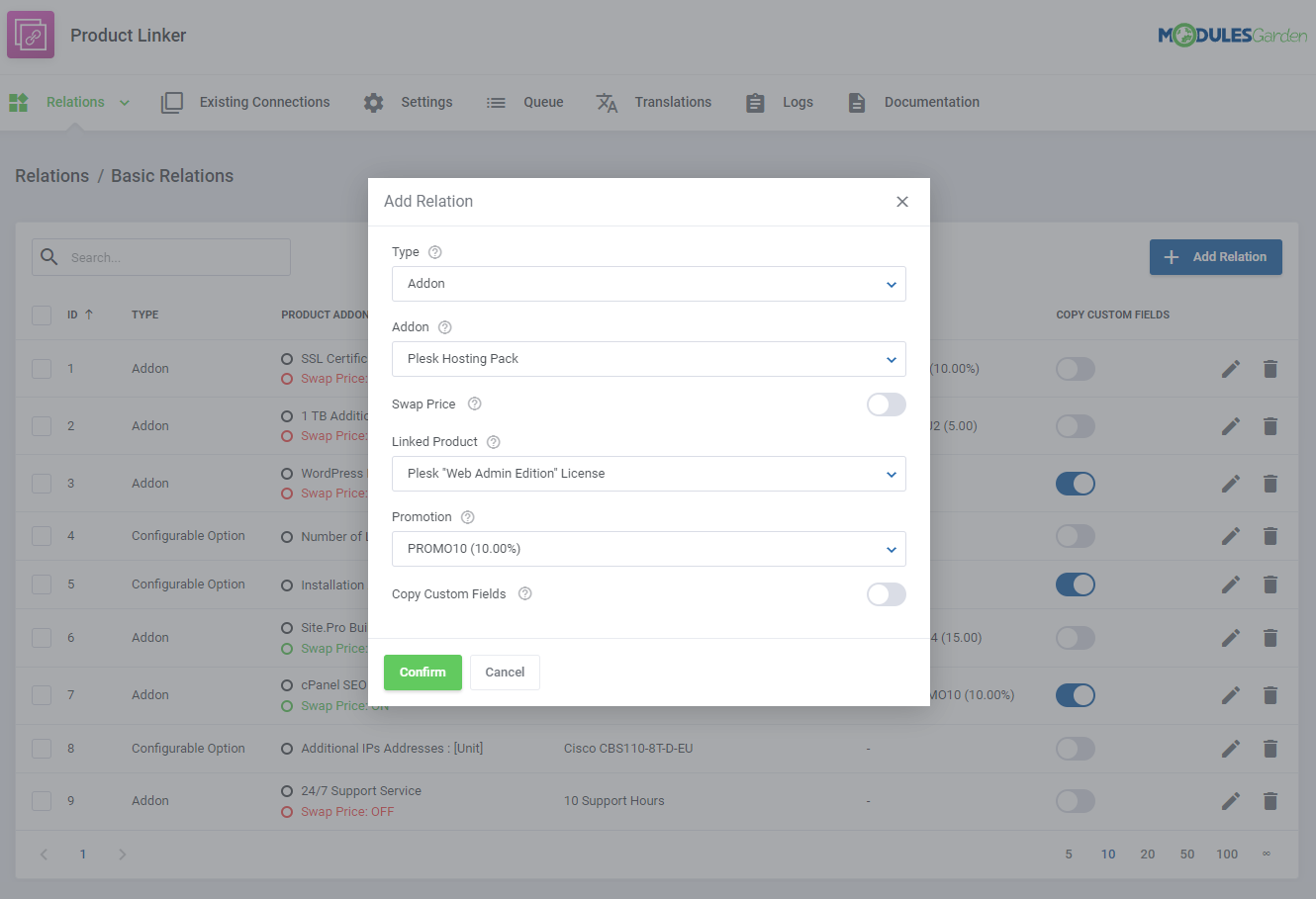Image resolution: width=1316 pixels, height=899 pixels.
Task: Click the search magnifier icon
Action: point(49,257)
